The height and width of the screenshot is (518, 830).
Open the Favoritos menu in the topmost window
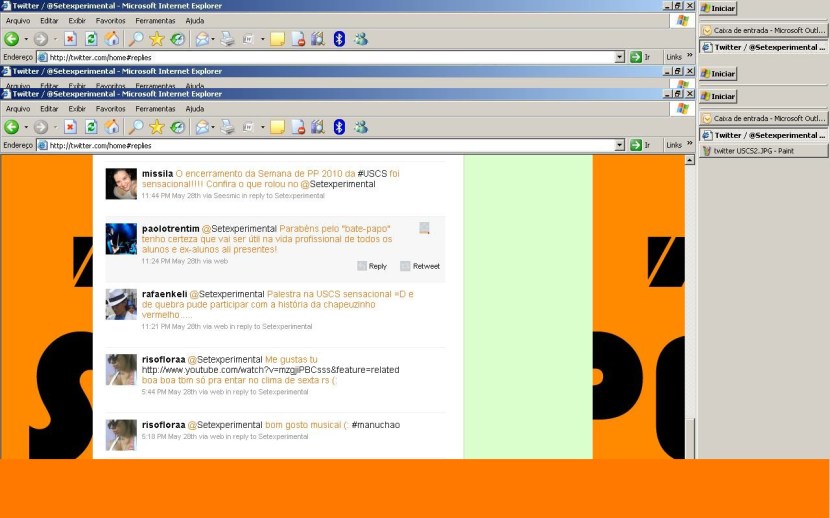110,20
